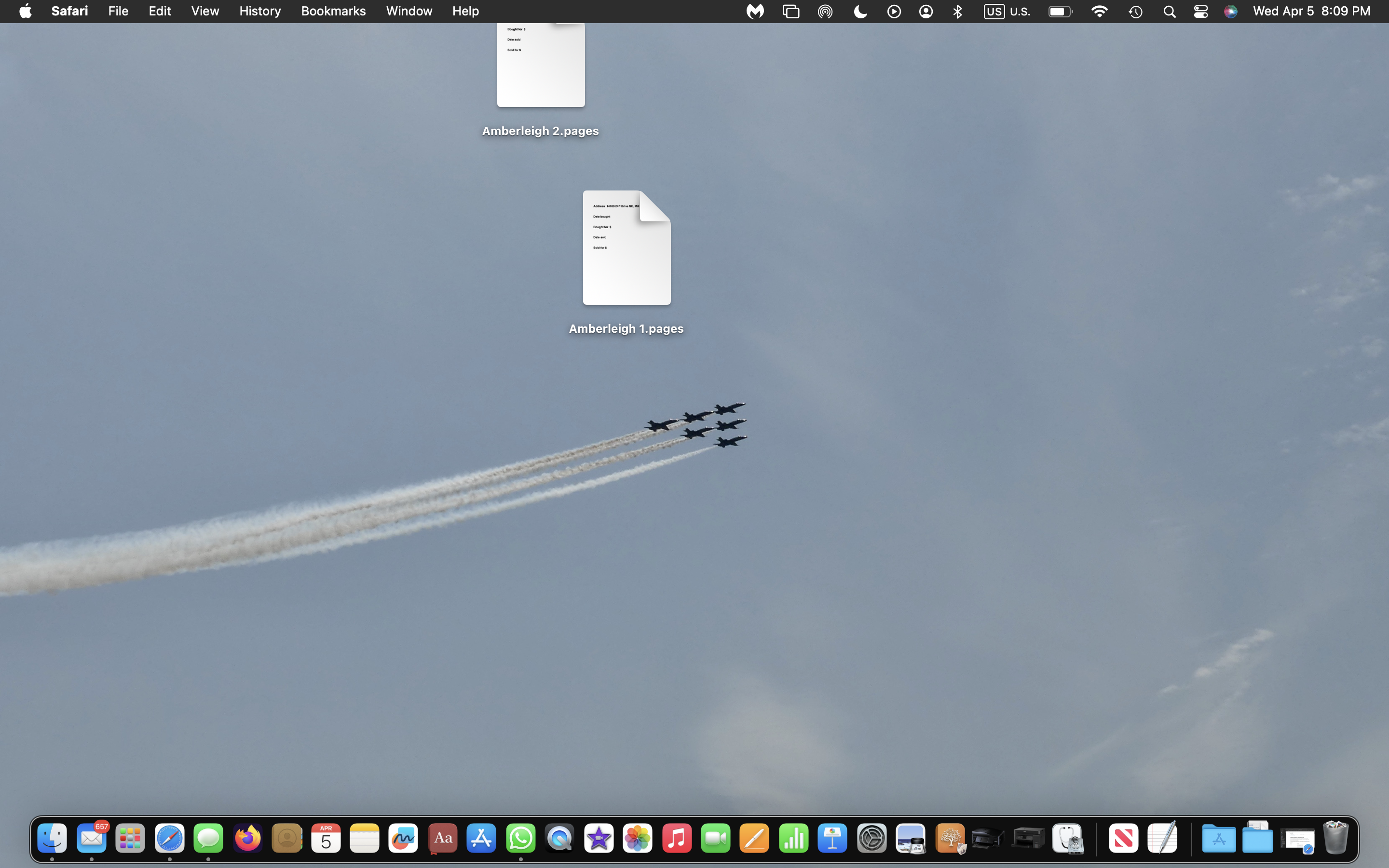Open the Trash in the Dock

click(1335, 839)
